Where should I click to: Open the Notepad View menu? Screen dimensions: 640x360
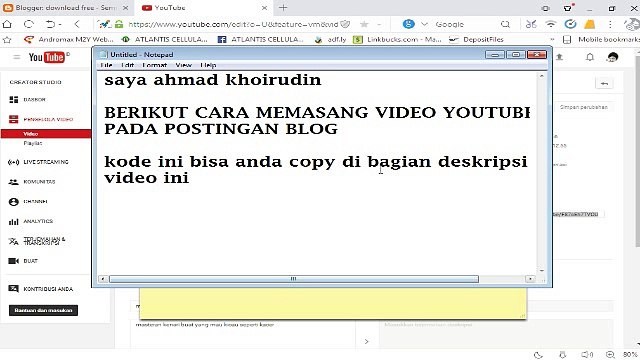(183, 65)
